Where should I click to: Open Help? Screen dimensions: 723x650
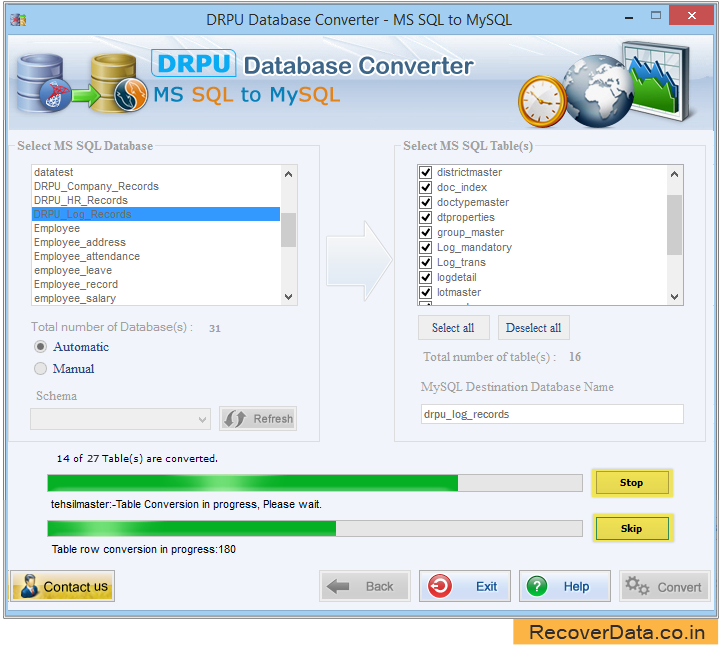(565, 586)
